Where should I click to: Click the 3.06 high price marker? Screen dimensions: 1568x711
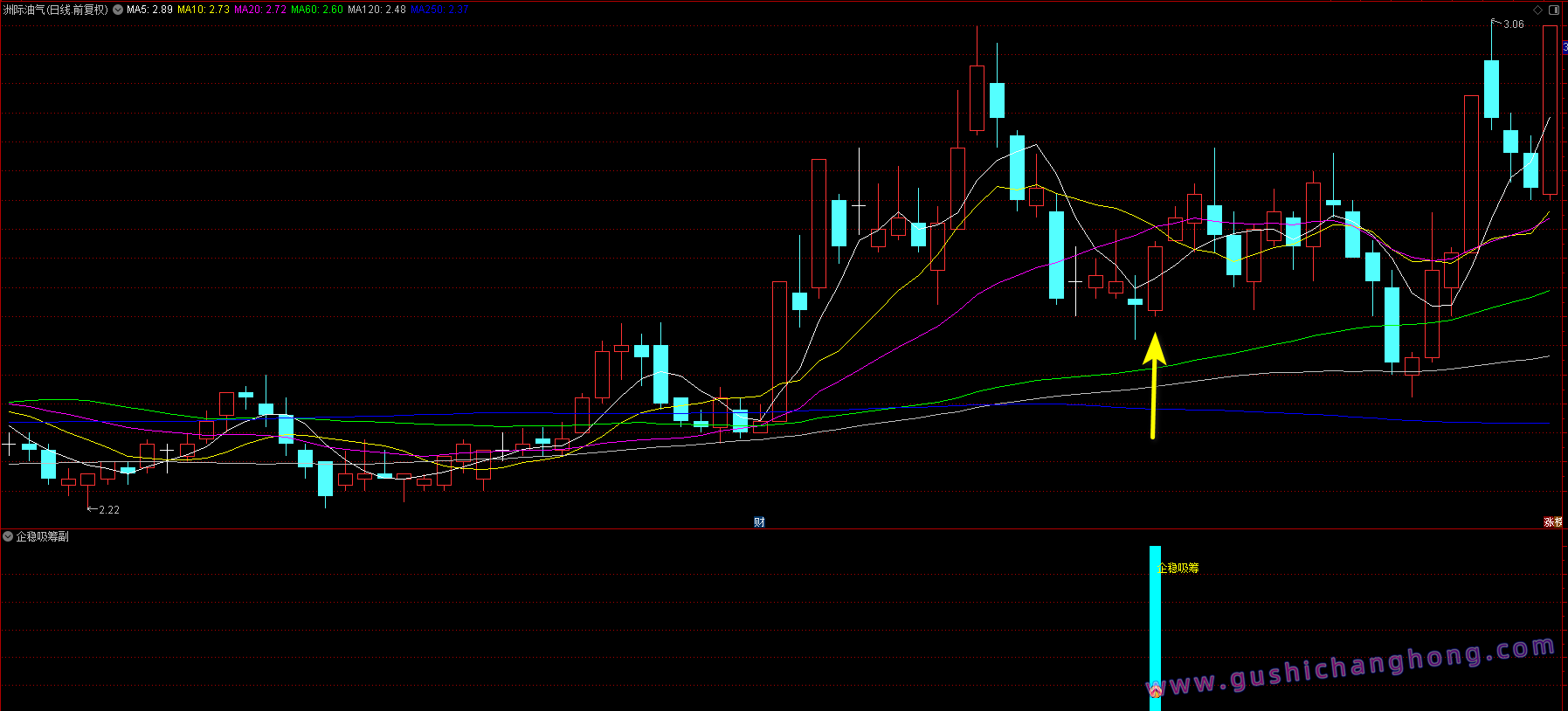pyautogui.click(x=1513, y=24)
